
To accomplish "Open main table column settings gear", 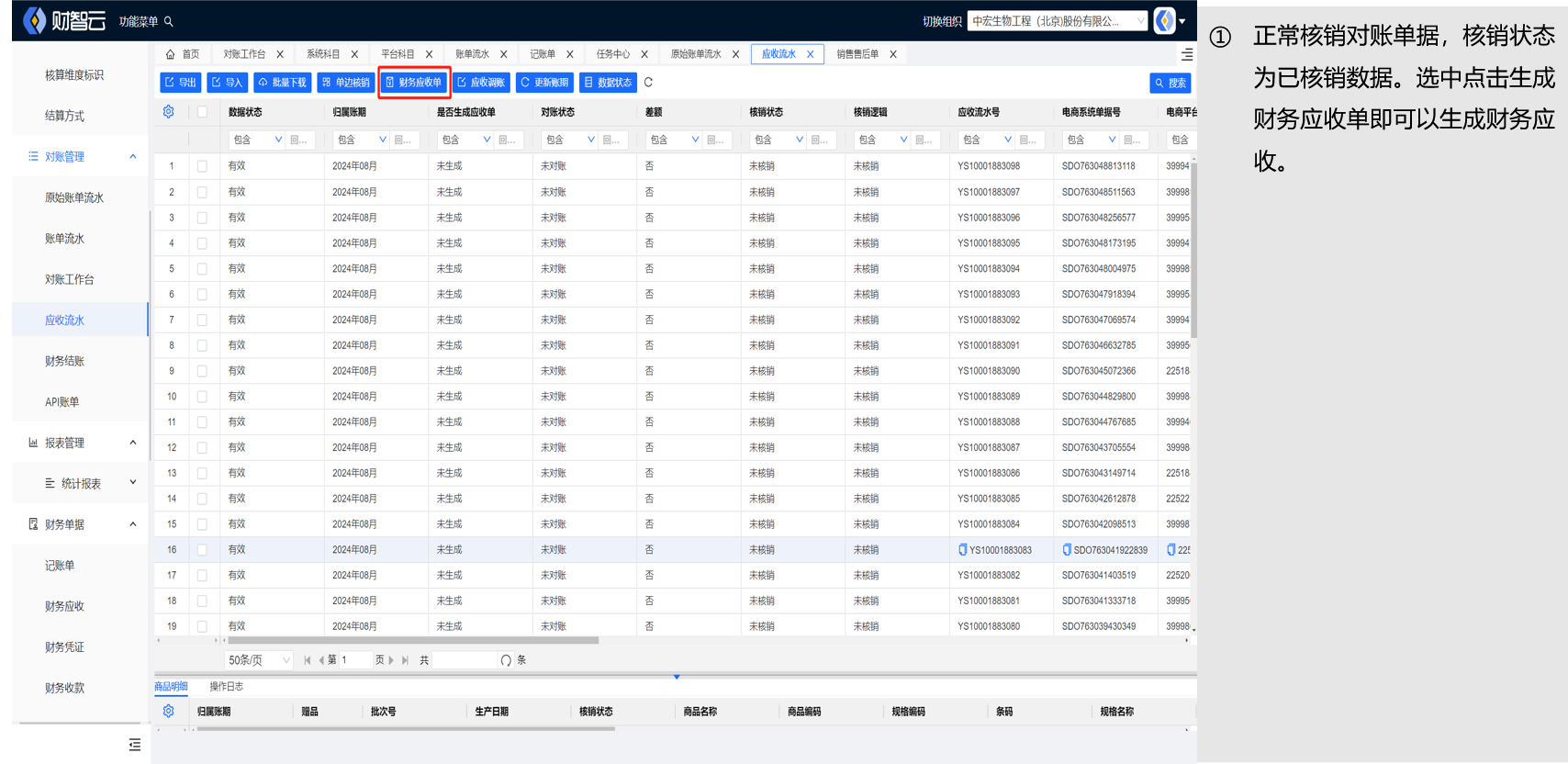I will [x=169, y=112].
